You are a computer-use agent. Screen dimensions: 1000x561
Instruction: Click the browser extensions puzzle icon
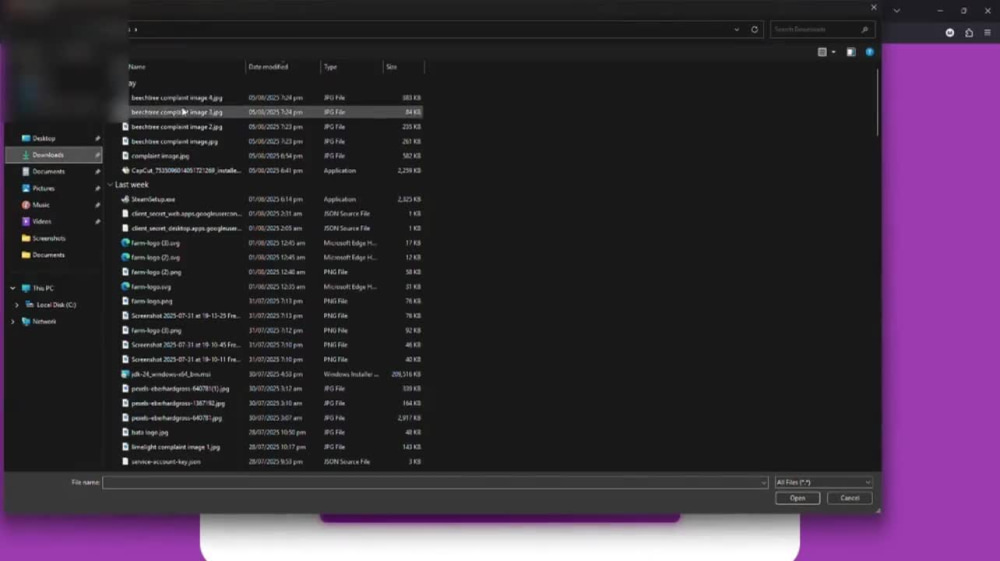969,33
